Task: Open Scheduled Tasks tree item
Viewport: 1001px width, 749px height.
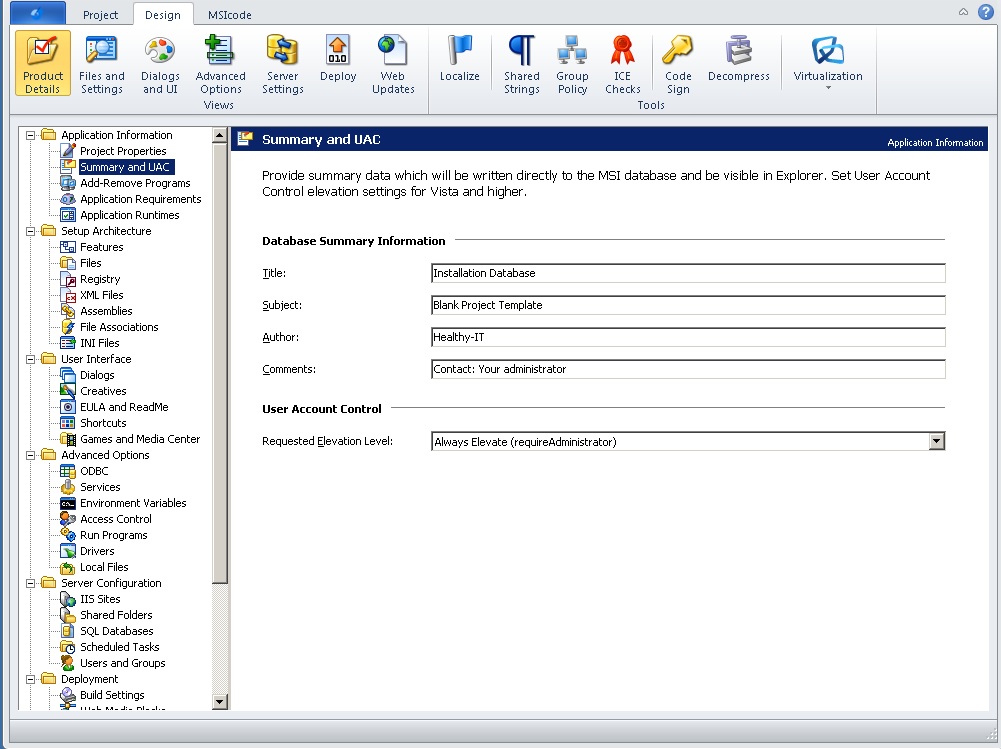Action: coord(119,647)
